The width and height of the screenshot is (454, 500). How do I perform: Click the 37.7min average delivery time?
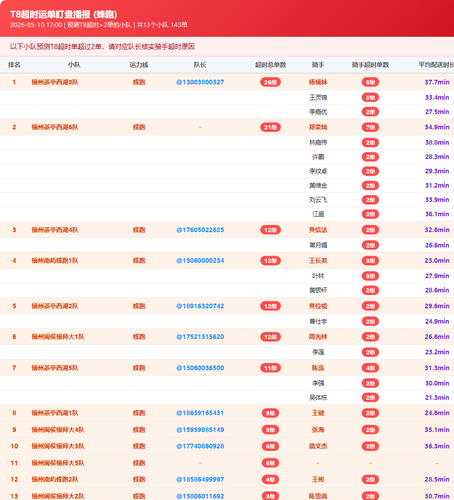[x=437, y=82]
